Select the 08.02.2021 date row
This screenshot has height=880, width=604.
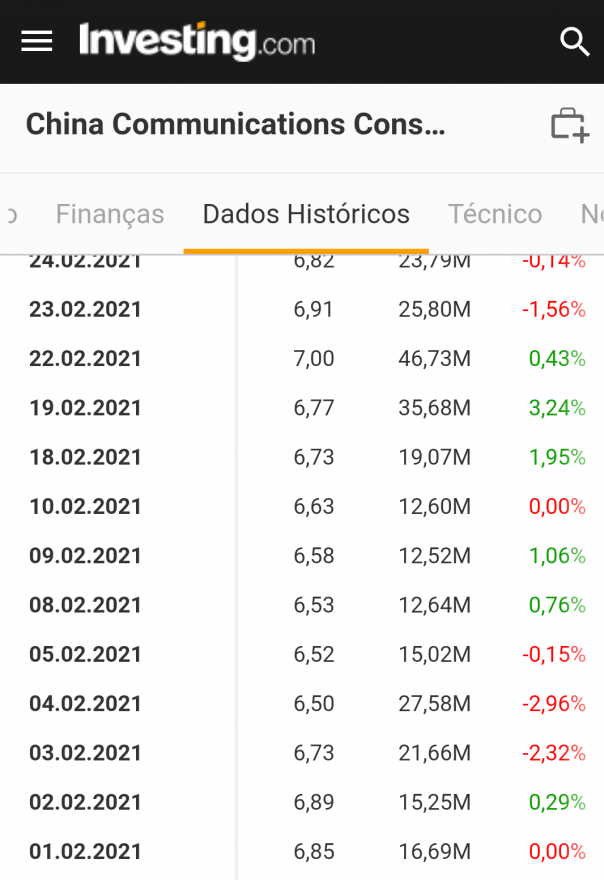click(86, 605)
